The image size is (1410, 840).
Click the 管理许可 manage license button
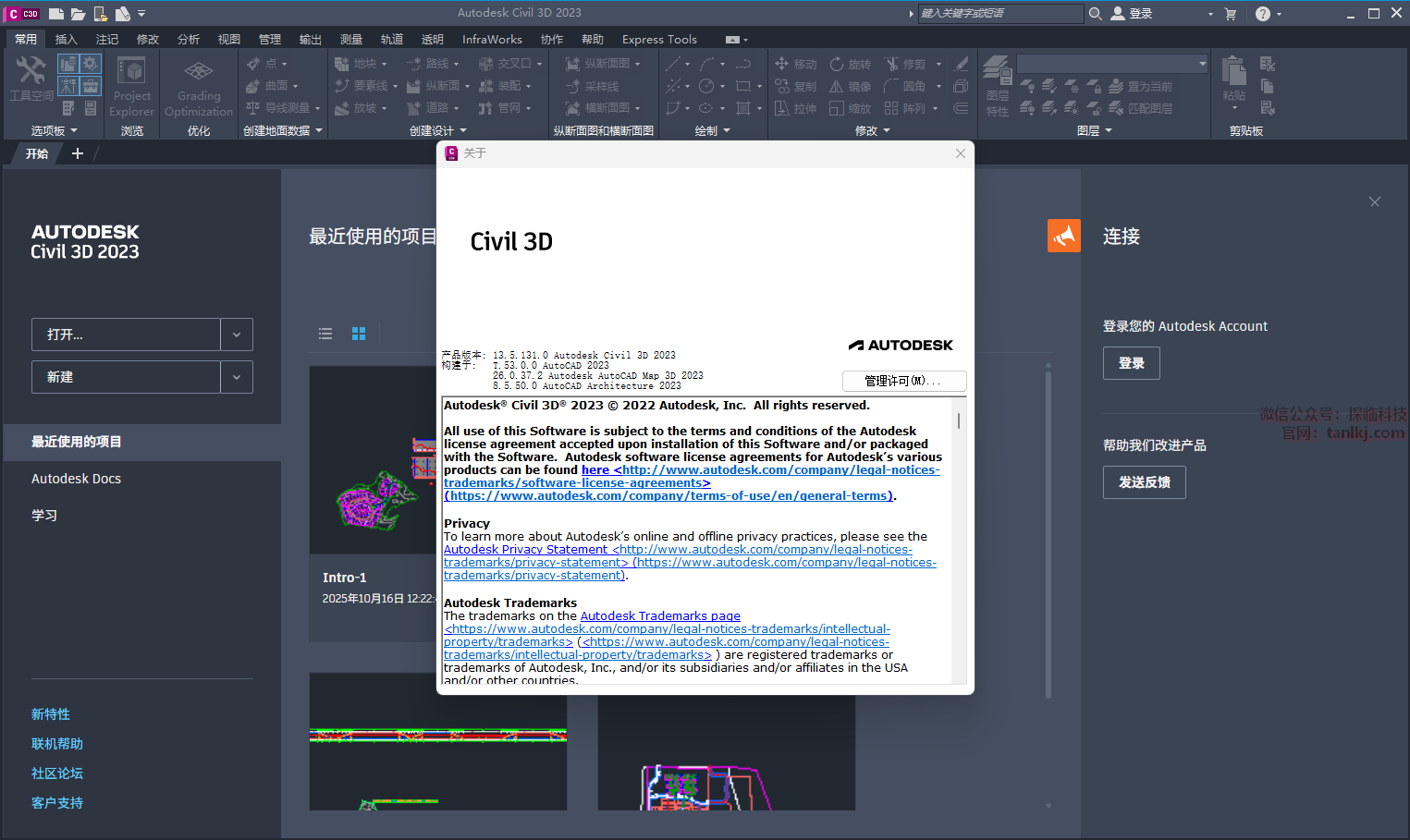904,381
